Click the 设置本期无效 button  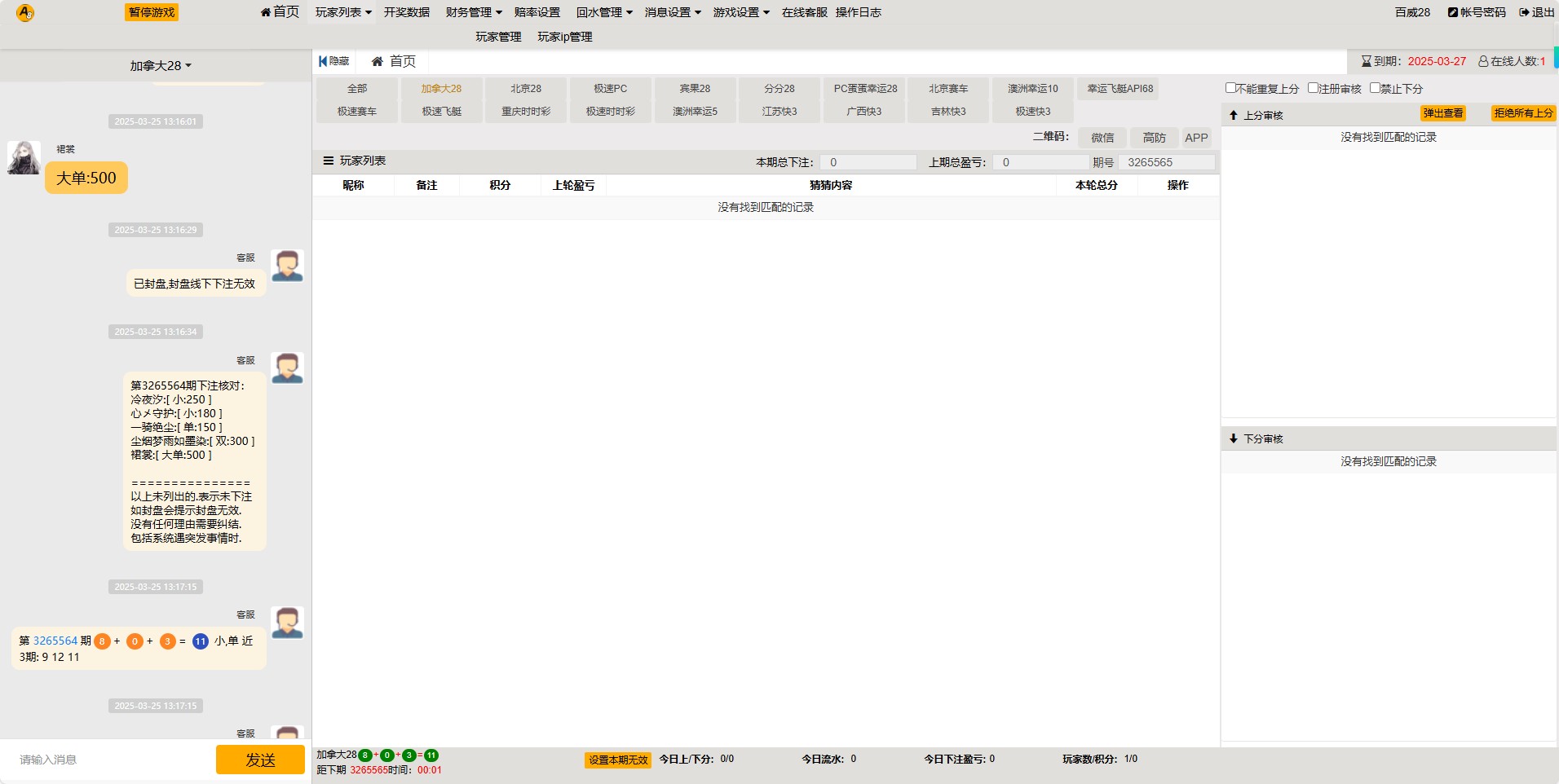[618, 760]
